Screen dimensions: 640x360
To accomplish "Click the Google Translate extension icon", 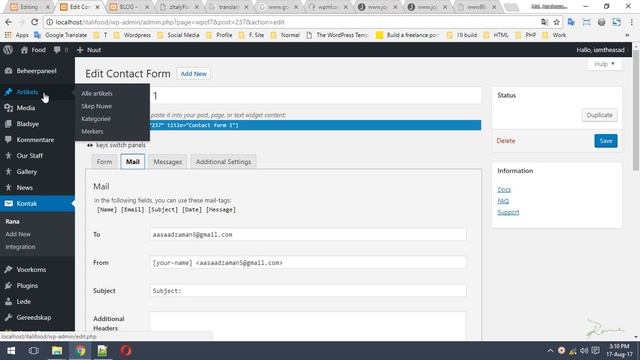I will pyautogui.click(x=571, y=22).
